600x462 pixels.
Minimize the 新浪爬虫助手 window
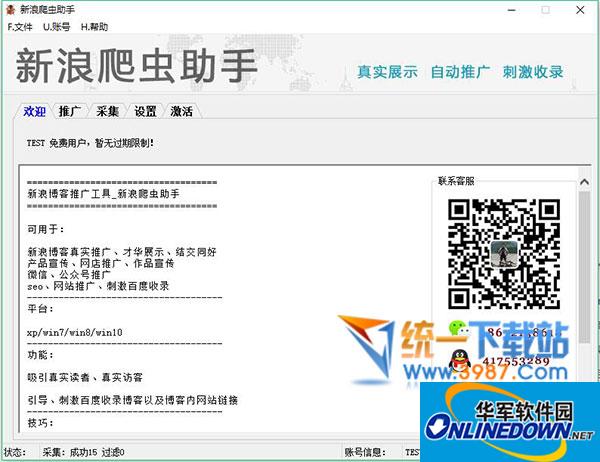click(512, 10)
